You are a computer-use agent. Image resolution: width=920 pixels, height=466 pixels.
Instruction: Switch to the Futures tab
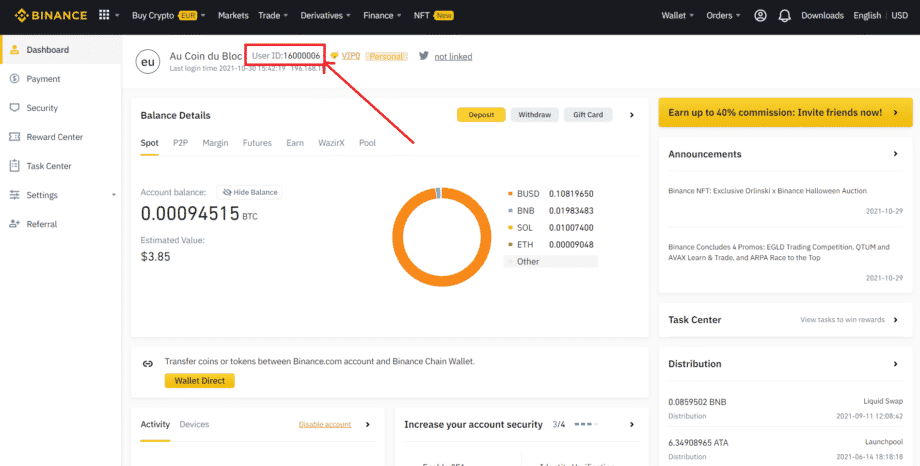click(257, 143)
